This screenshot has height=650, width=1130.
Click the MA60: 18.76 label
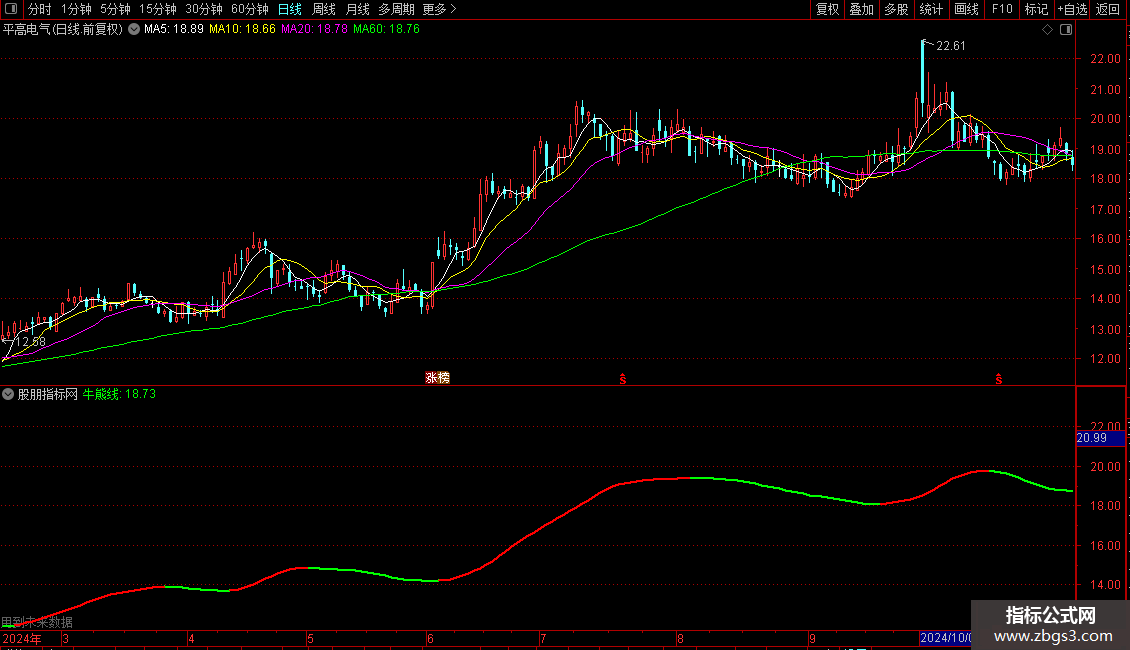tap(386, 30)
